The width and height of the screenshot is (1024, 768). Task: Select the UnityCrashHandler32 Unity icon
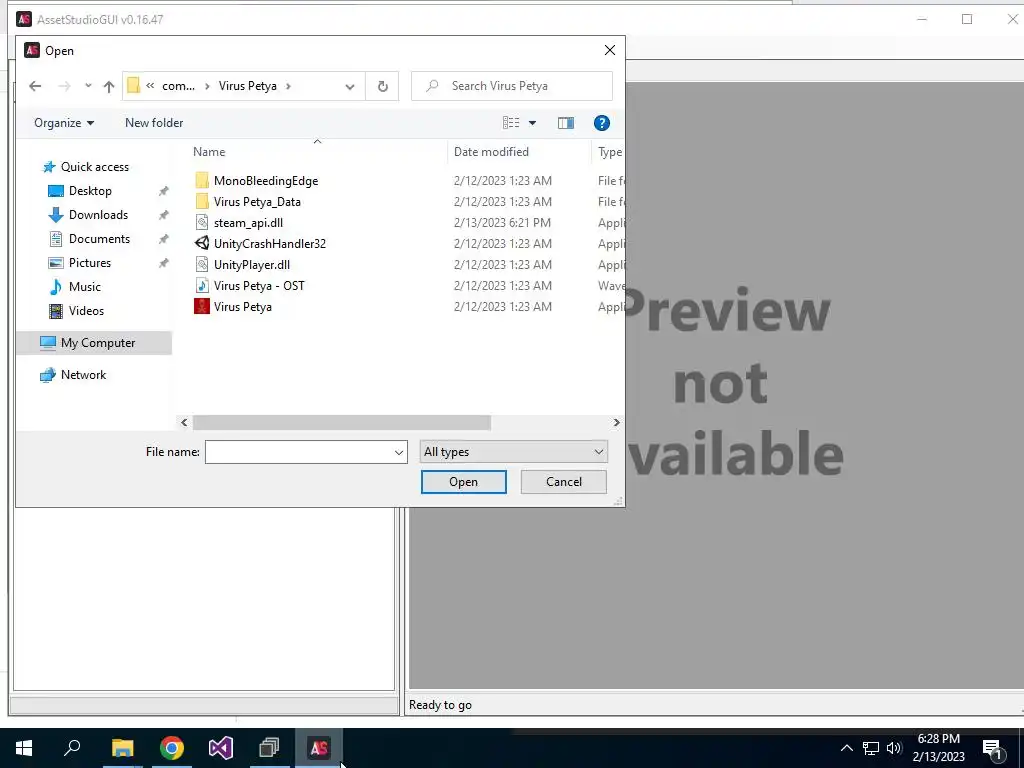coord(202,243)
